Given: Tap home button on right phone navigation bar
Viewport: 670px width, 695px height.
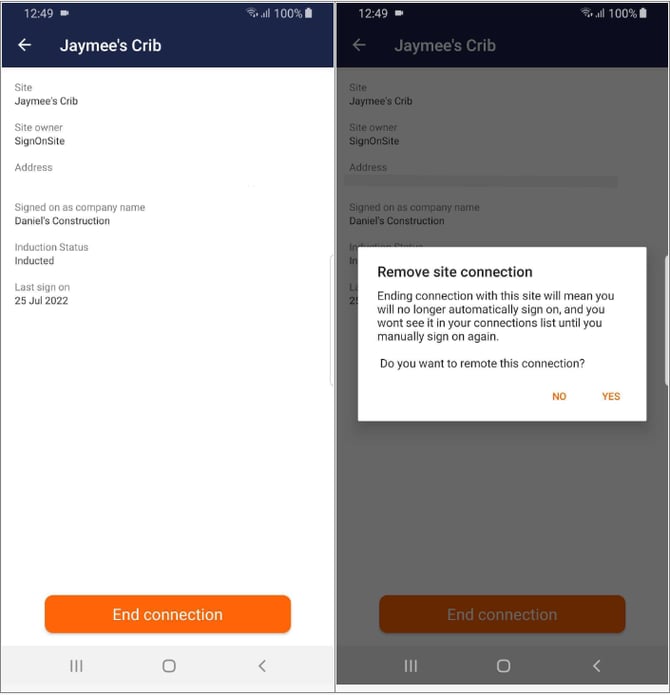Looking at the screenshot, I should click(503, 666).
